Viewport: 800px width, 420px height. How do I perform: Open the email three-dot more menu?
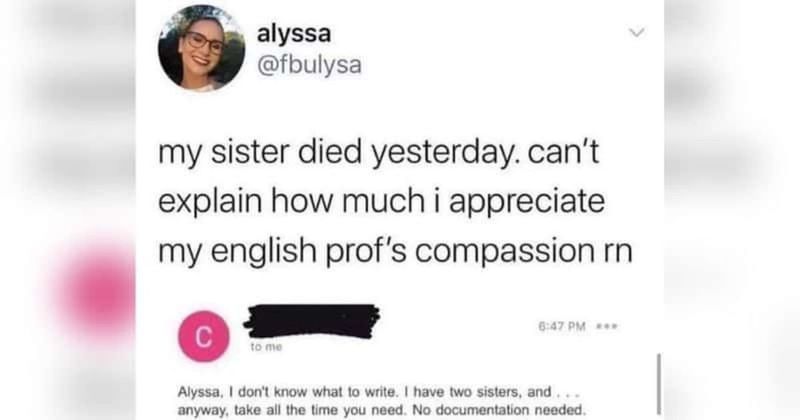608,325
